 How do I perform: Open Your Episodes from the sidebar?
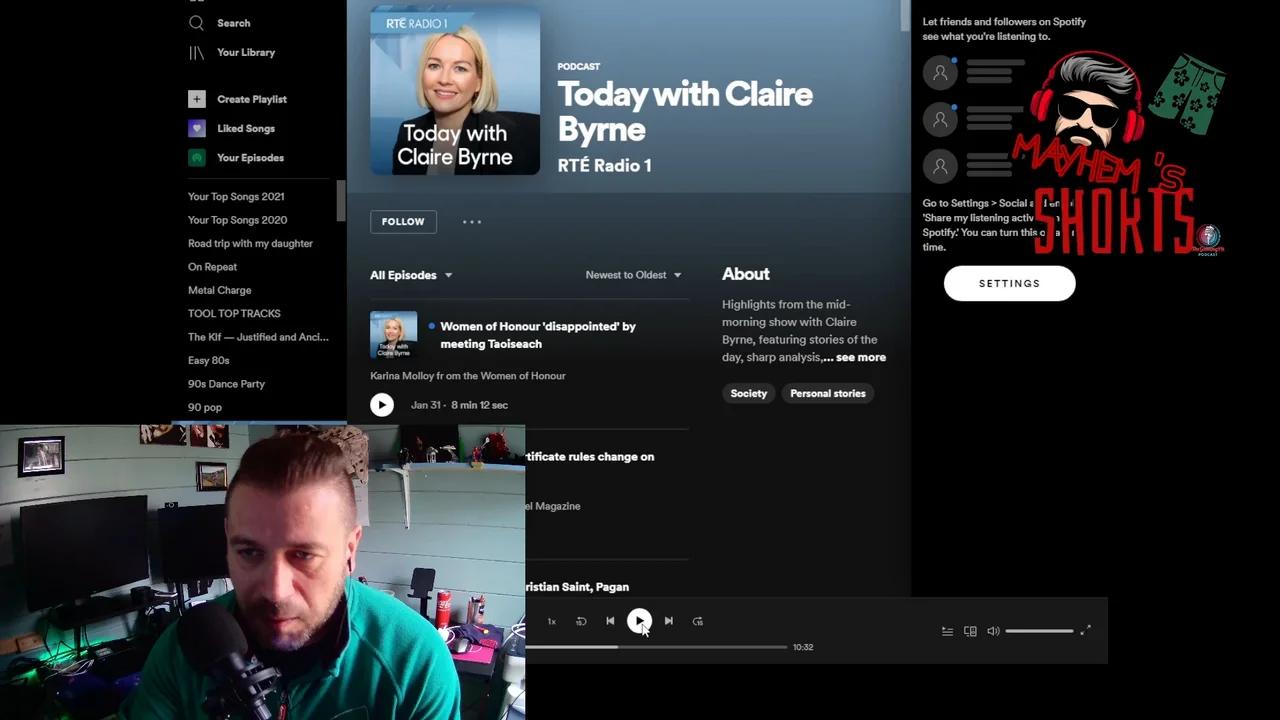pos(250,157)
